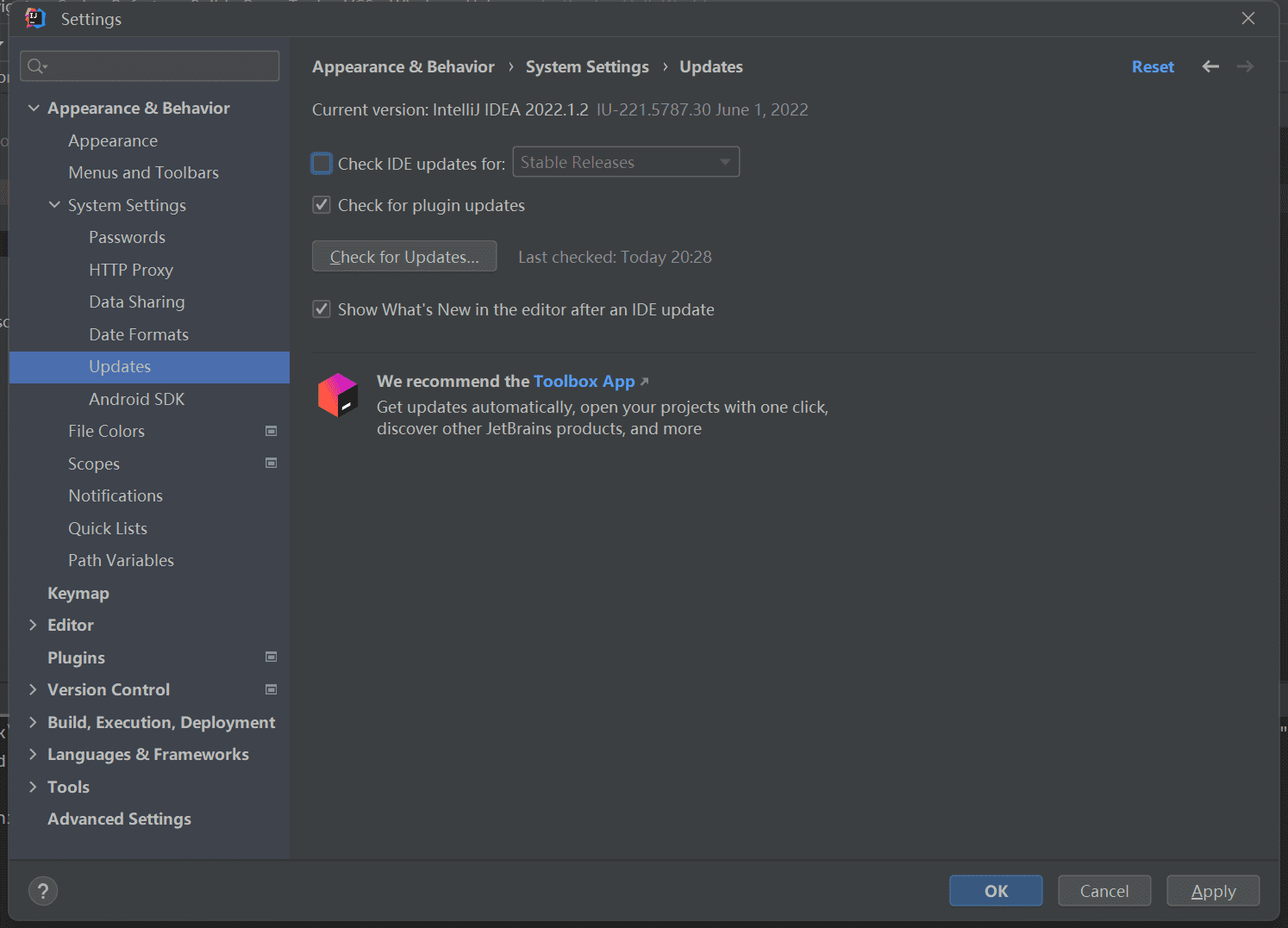Open the Scopes settings page
This screenshot has width=1288, height=928.
[94, 464]
